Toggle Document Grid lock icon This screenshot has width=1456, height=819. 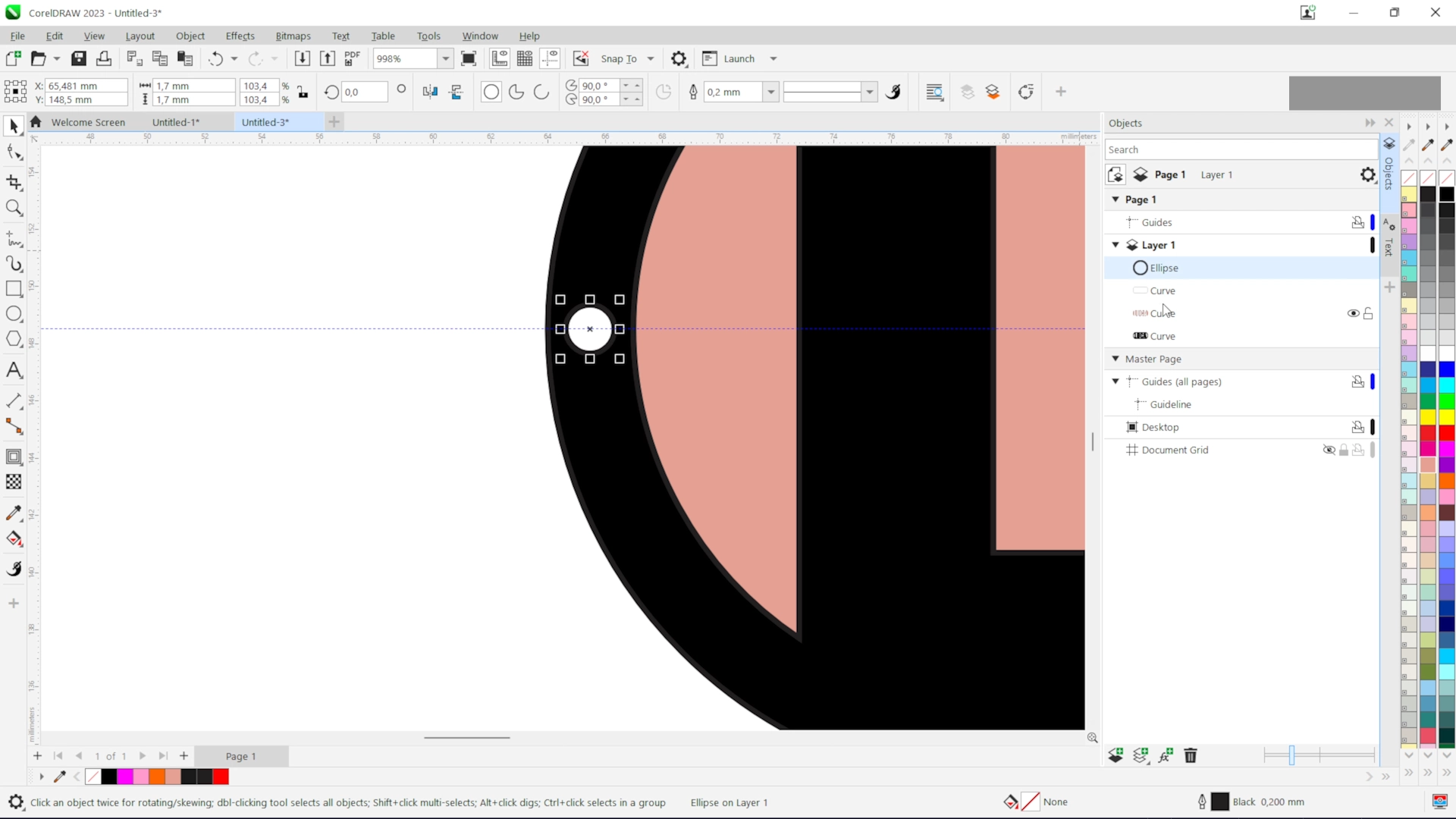tap(1344, 450)
